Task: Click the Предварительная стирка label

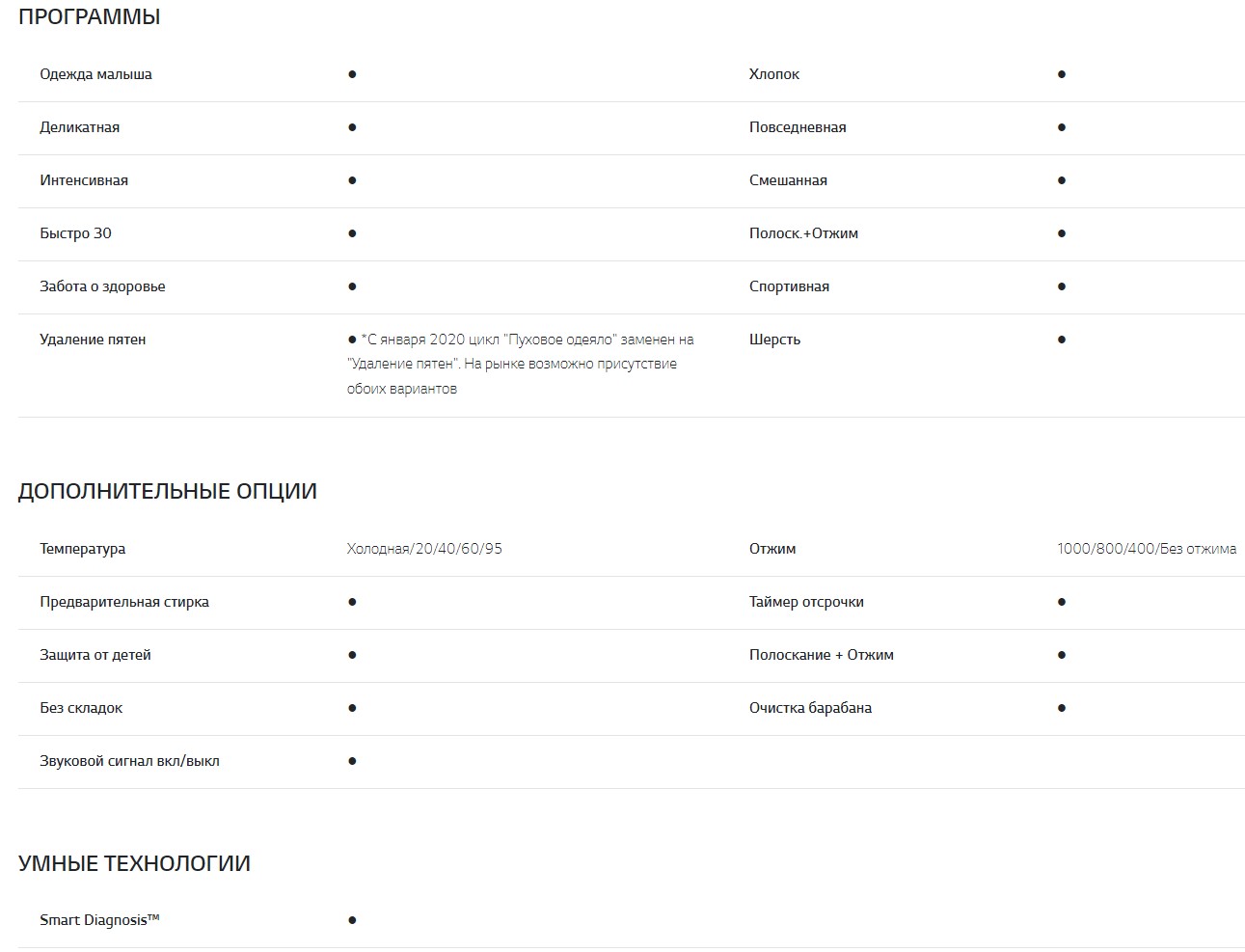Action: point(123,602)
